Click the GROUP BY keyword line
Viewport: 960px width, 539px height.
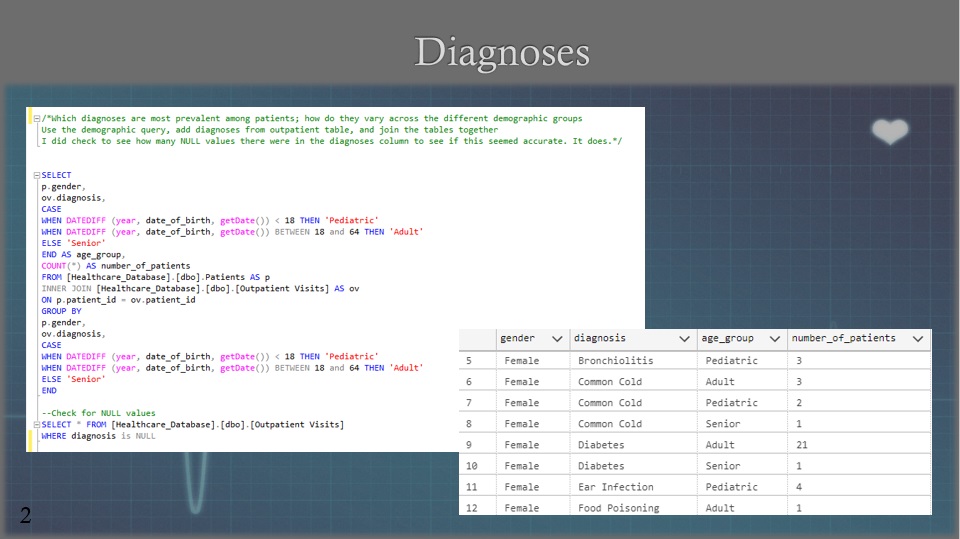click(61, 311)
